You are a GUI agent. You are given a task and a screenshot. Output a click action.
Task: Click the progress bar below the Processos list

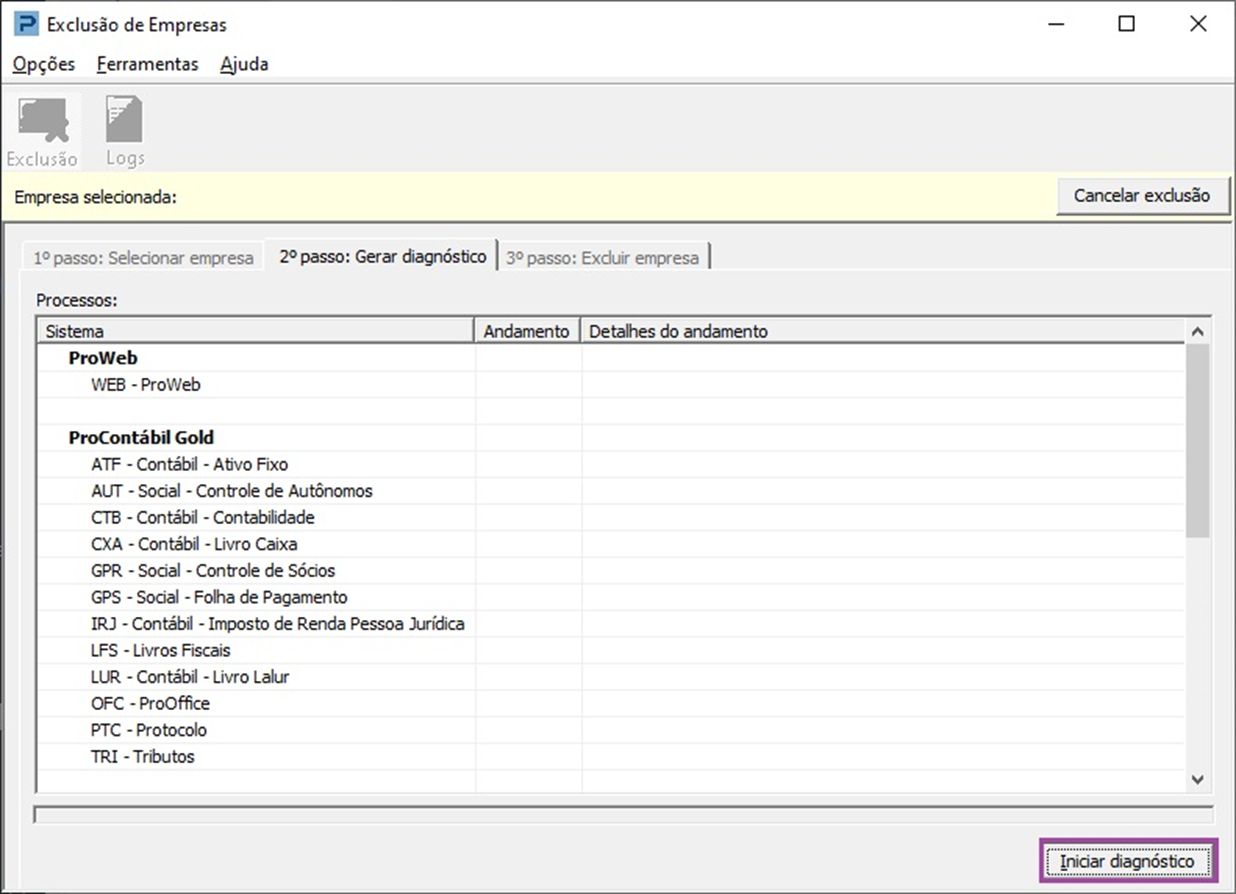tap(623, 814)
